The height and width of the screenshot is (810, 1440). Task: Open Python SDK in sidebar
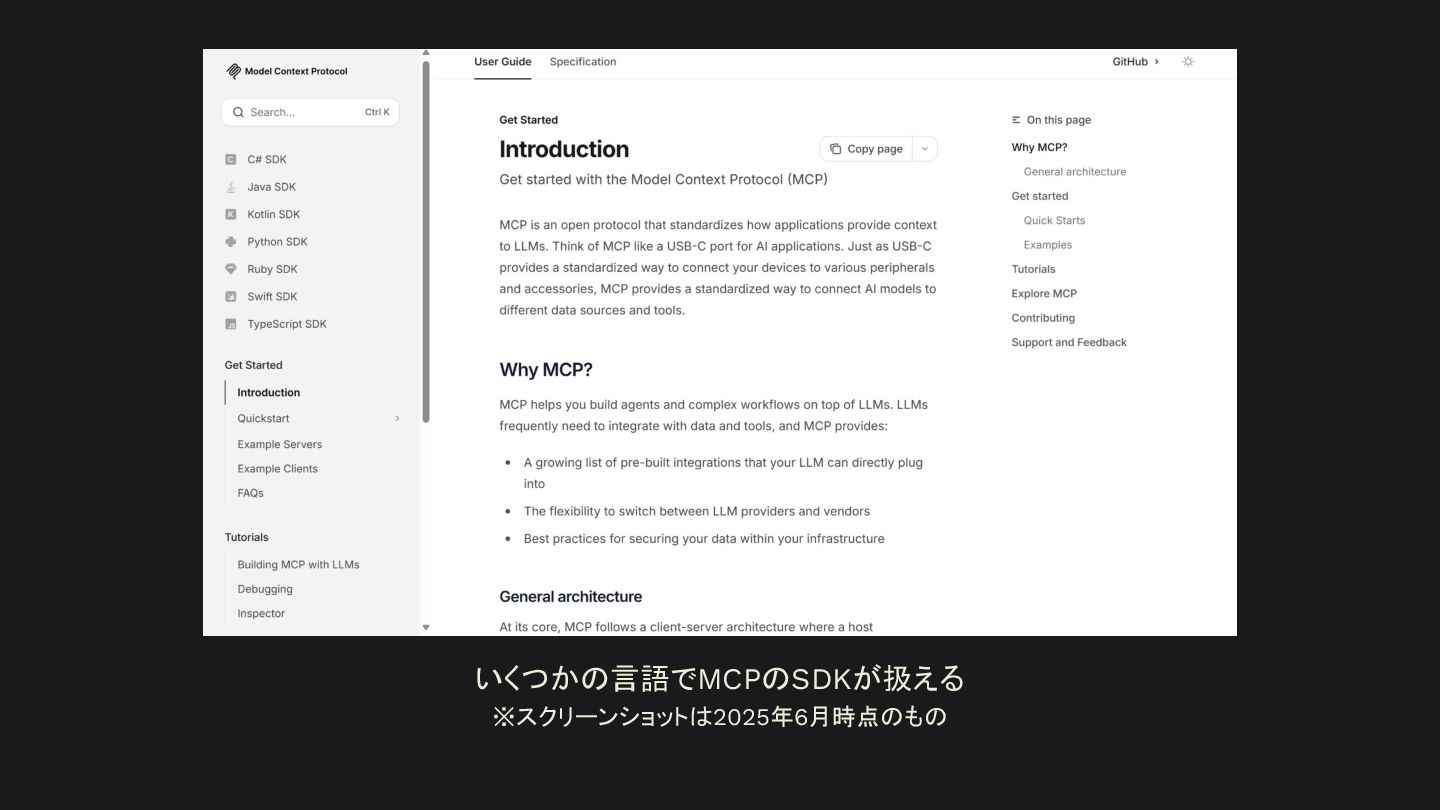coord(277,242)
